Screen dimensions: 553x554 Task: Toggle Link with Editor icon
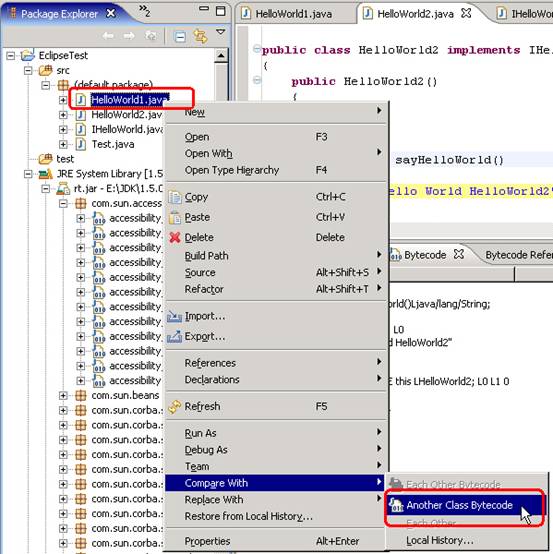click(200, 36)
